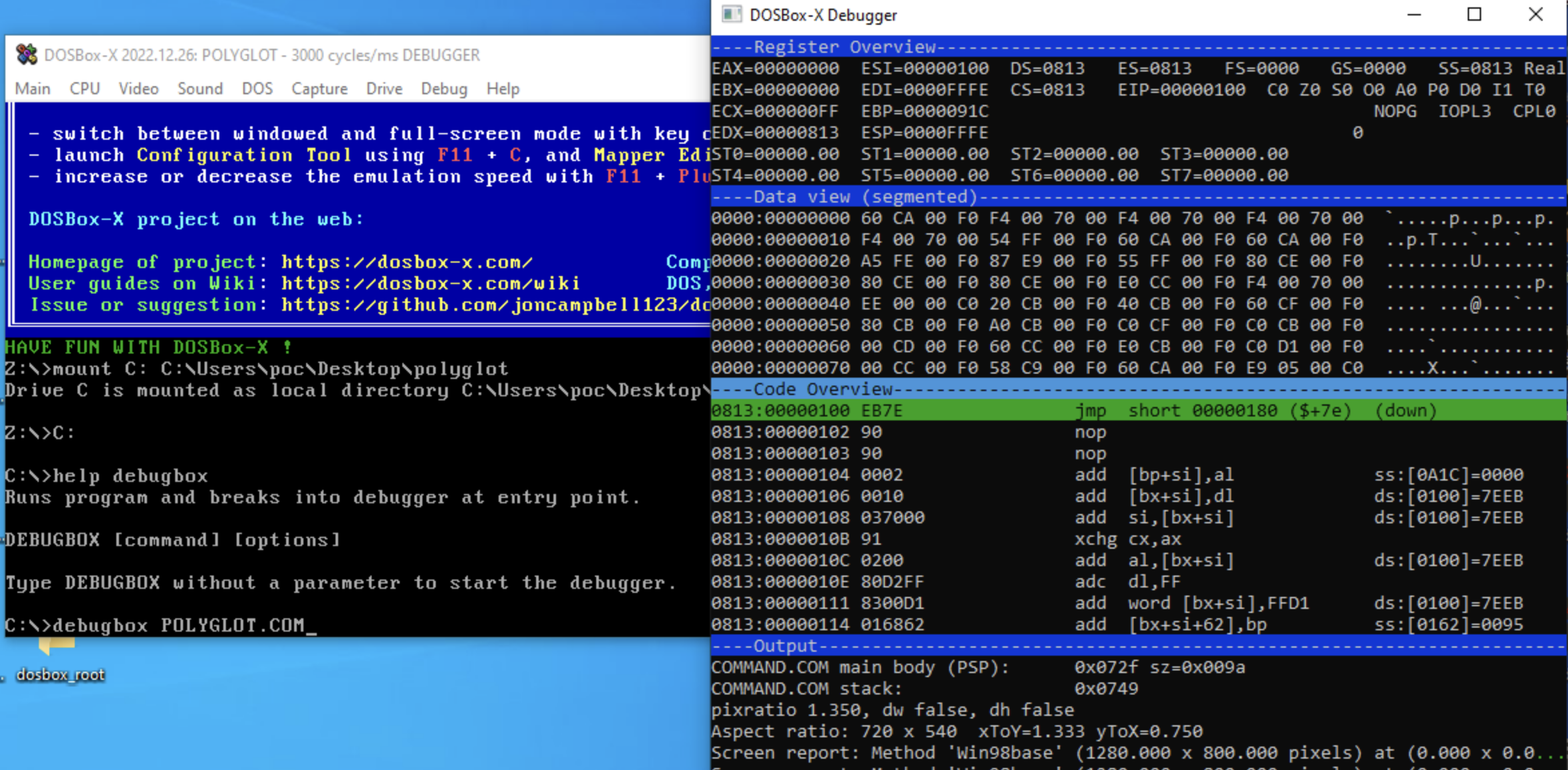Screen dimensions: 1568x770
Task: Click the DOSBox-X app icon in title bar
Action: click(x=27, y=55)
